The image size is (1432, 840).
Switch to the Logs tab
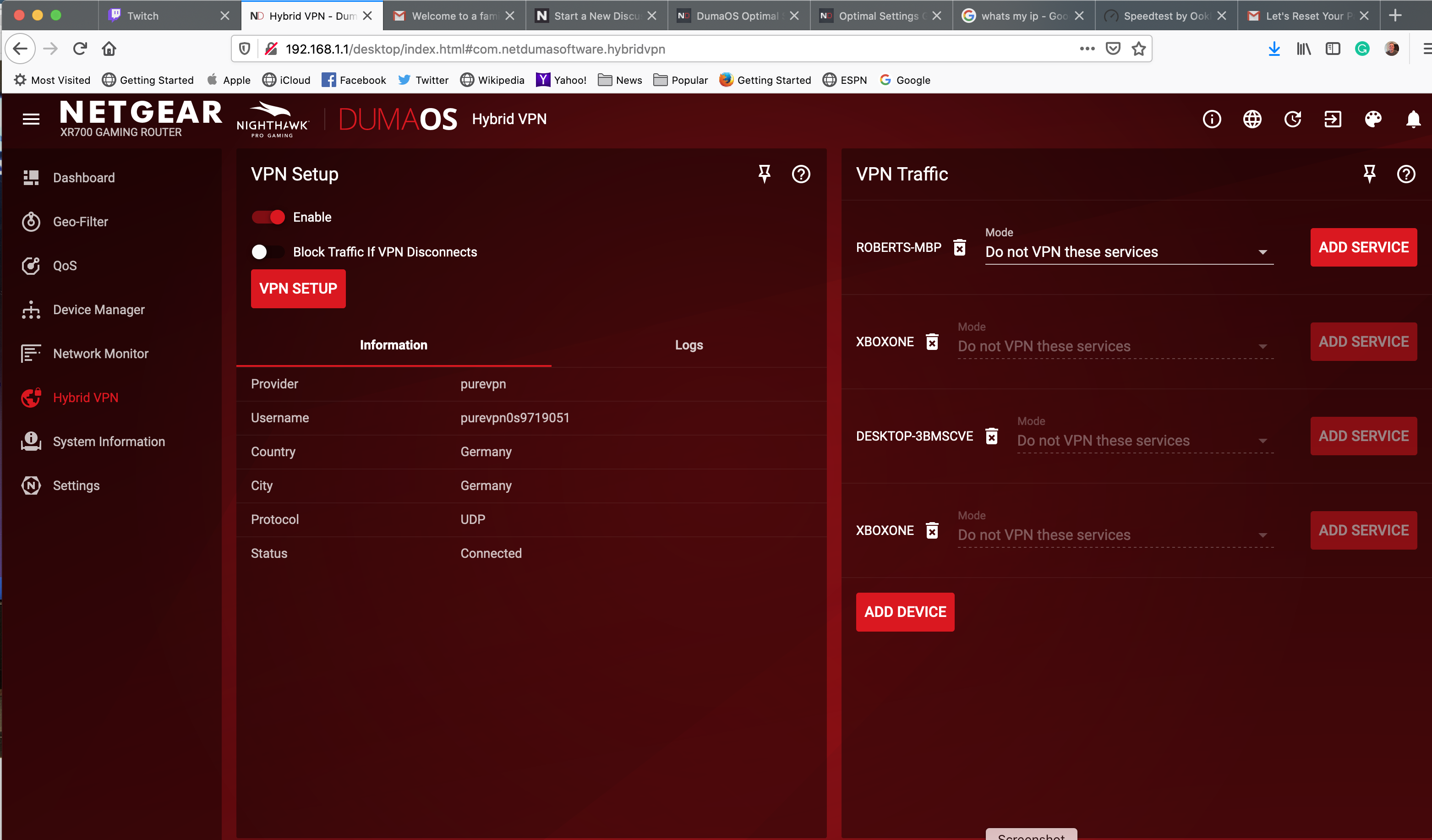pyautogui.click(x=689, y=345)
